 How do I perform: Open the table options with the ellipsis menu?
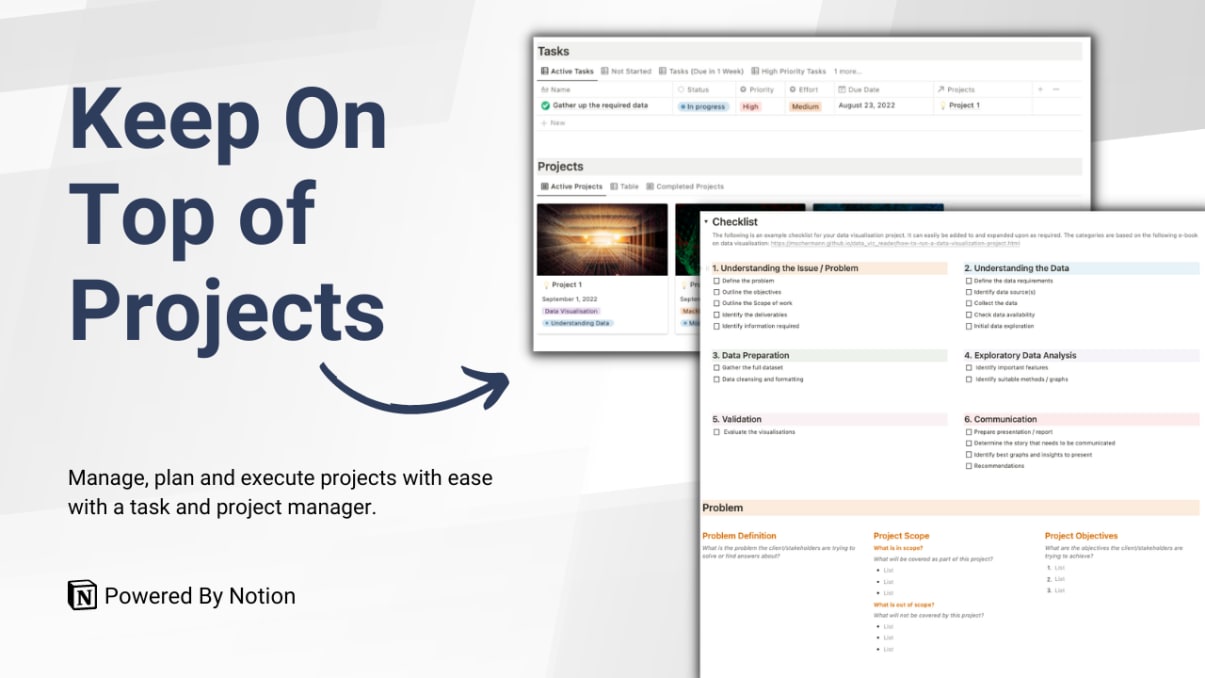pos(1056,88)
